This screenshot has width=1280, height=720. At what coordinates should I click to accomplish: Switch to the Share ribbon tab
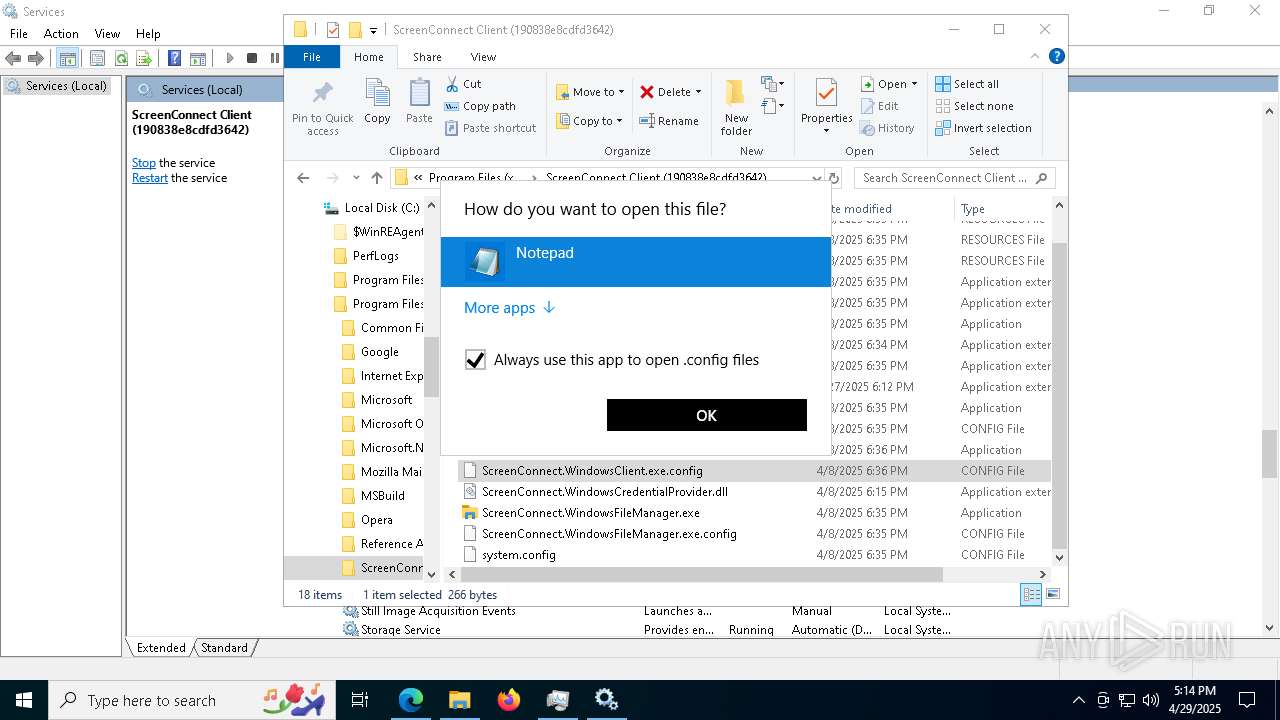click(427, 57)
